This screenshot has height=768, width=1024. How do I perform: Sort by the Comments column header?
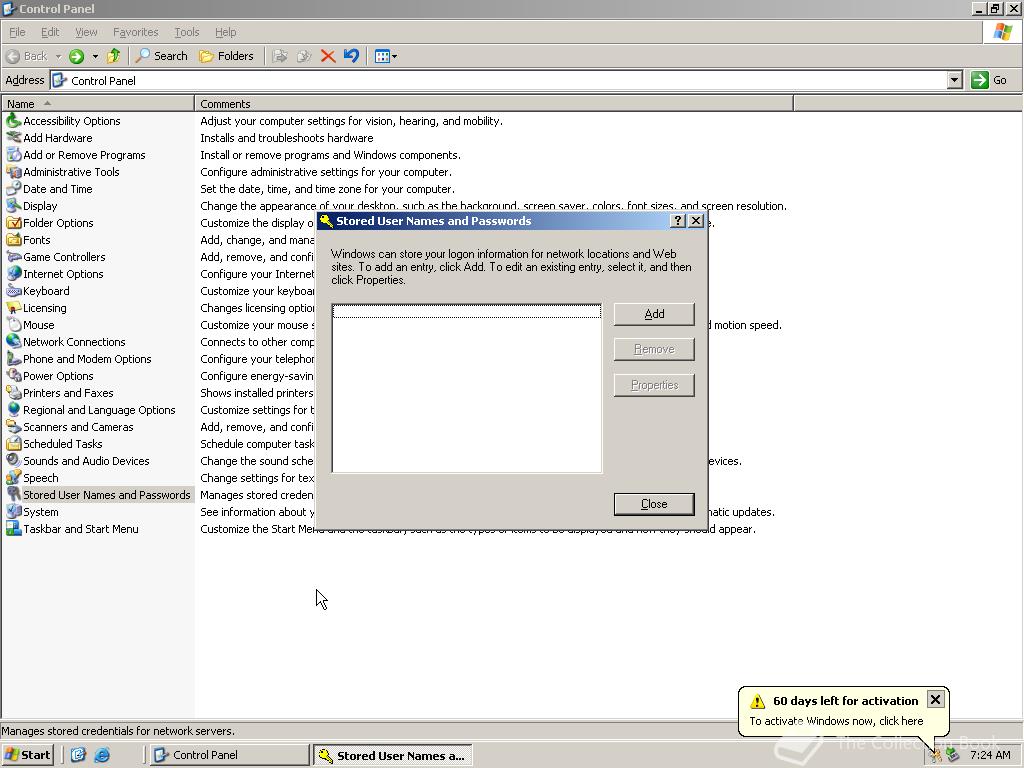[494, 104]
